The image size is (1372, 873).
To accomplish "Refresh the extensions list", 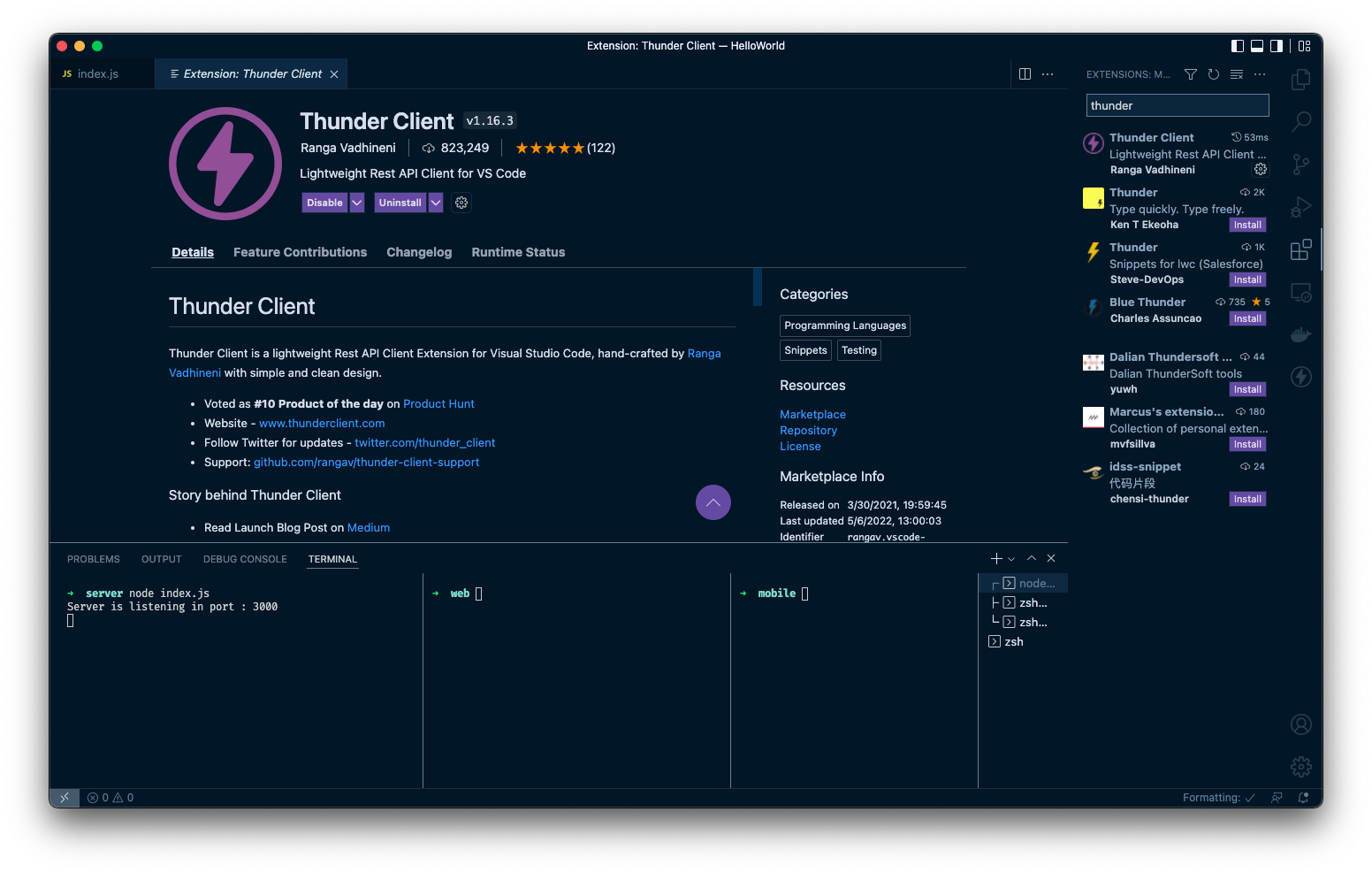I will 1214,74.
